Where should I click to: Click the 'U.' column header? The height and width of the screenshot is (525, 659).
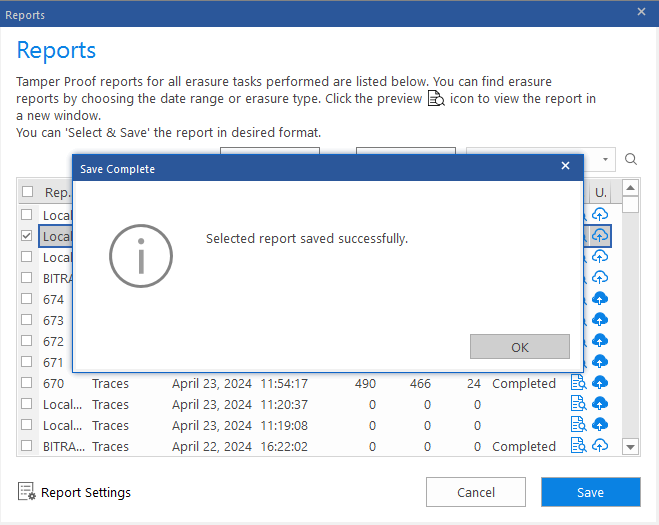601,193
